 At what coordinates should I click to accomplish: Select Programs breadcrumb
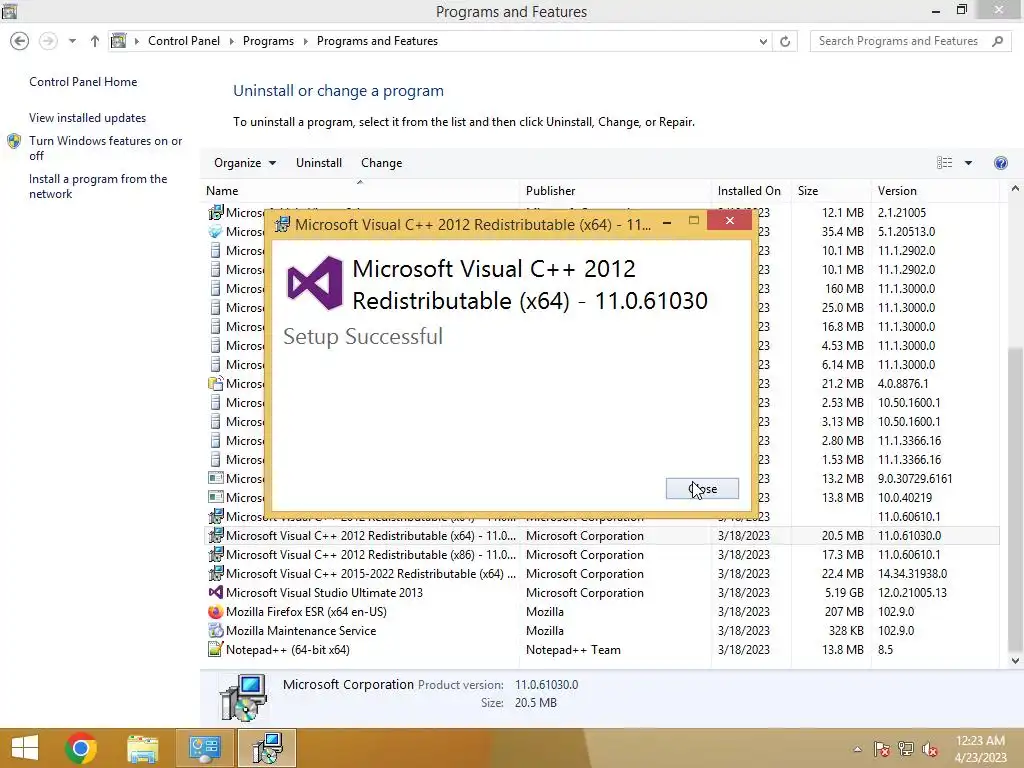(268, 40)
